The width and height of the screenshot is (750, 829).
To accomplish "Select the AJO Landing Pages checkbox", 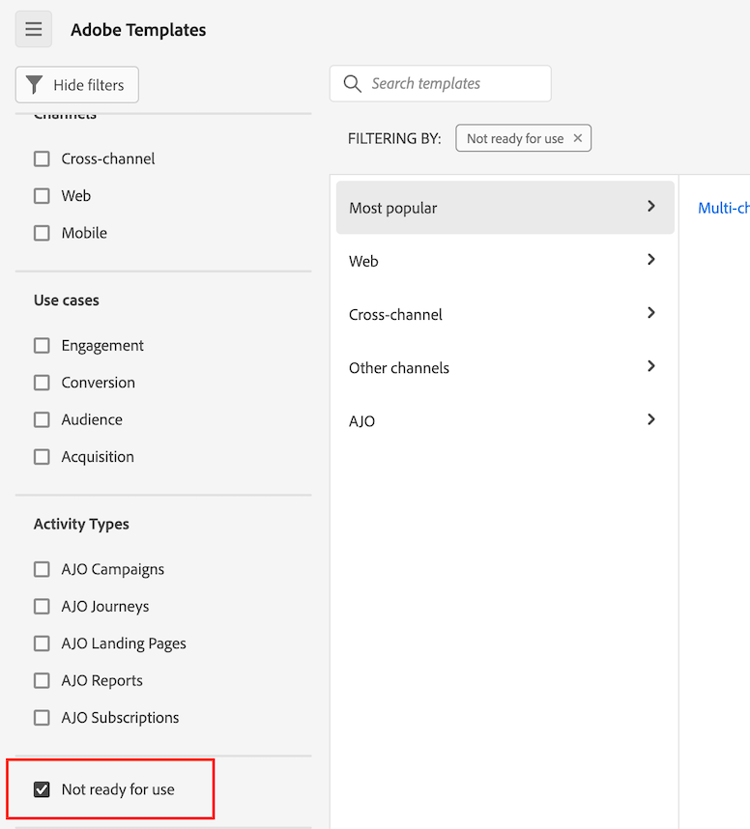I will click(x=42, y=644).
